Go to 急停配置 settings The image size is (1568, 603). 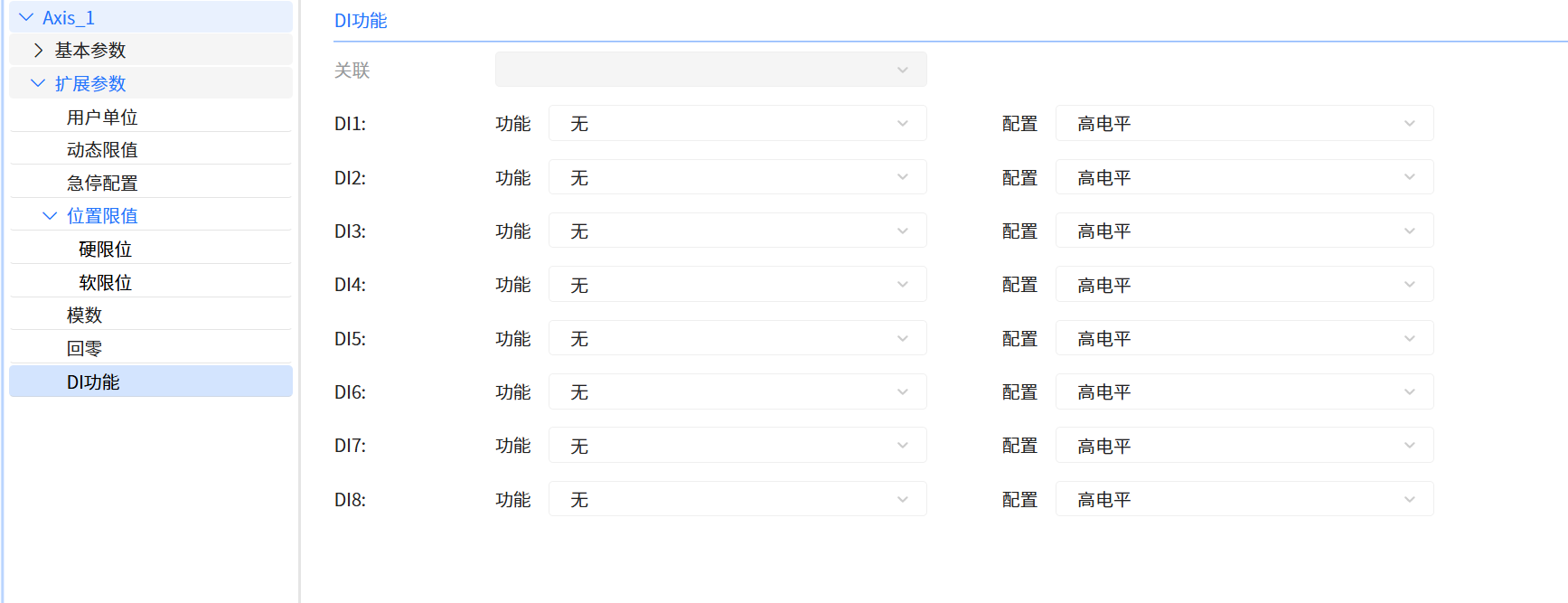(102, 184)
